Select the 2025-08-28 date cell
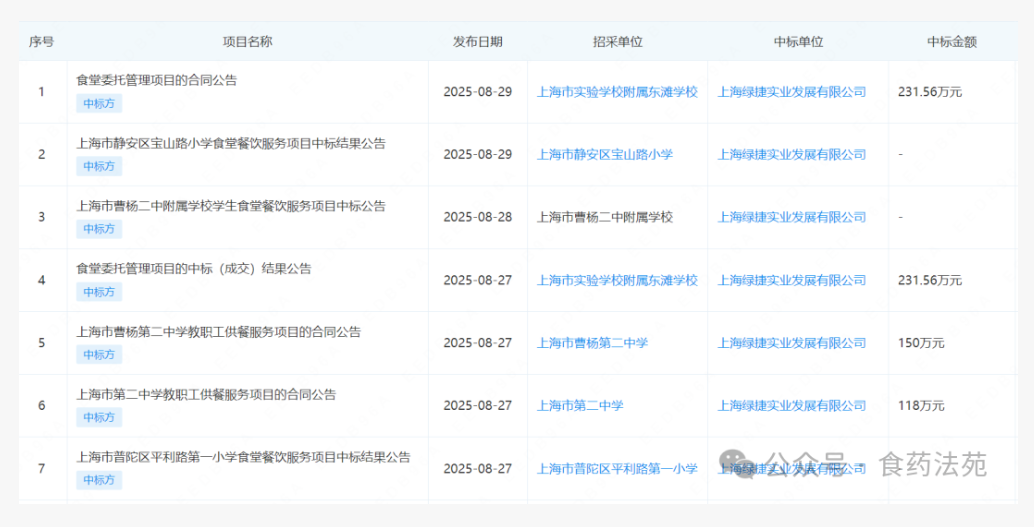 click(x=477, y=217)
